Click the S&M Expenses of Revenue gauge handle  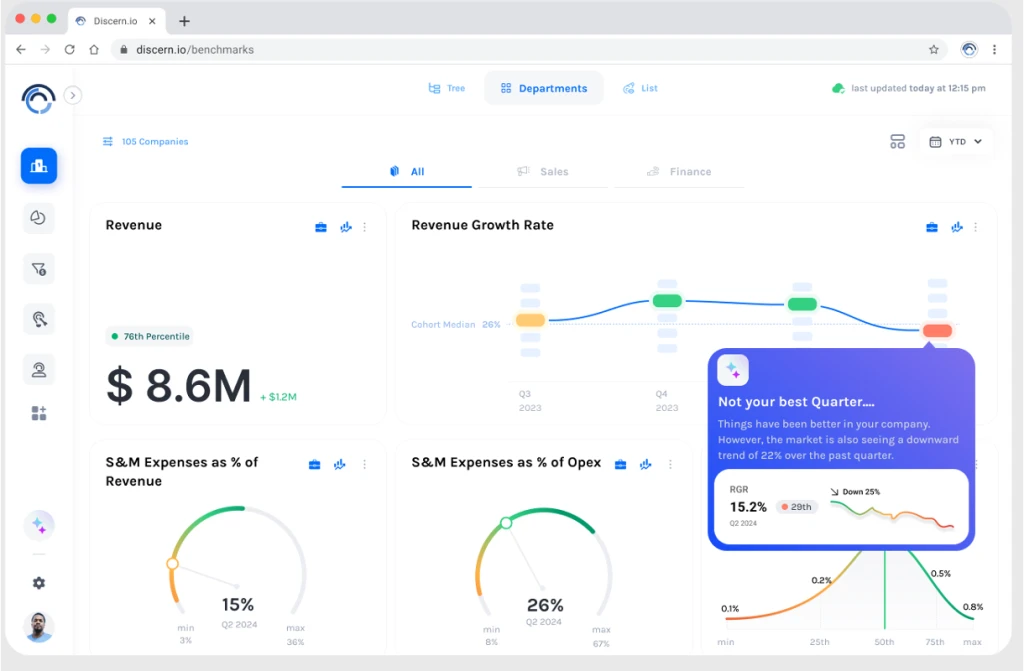tap(173, 564)
